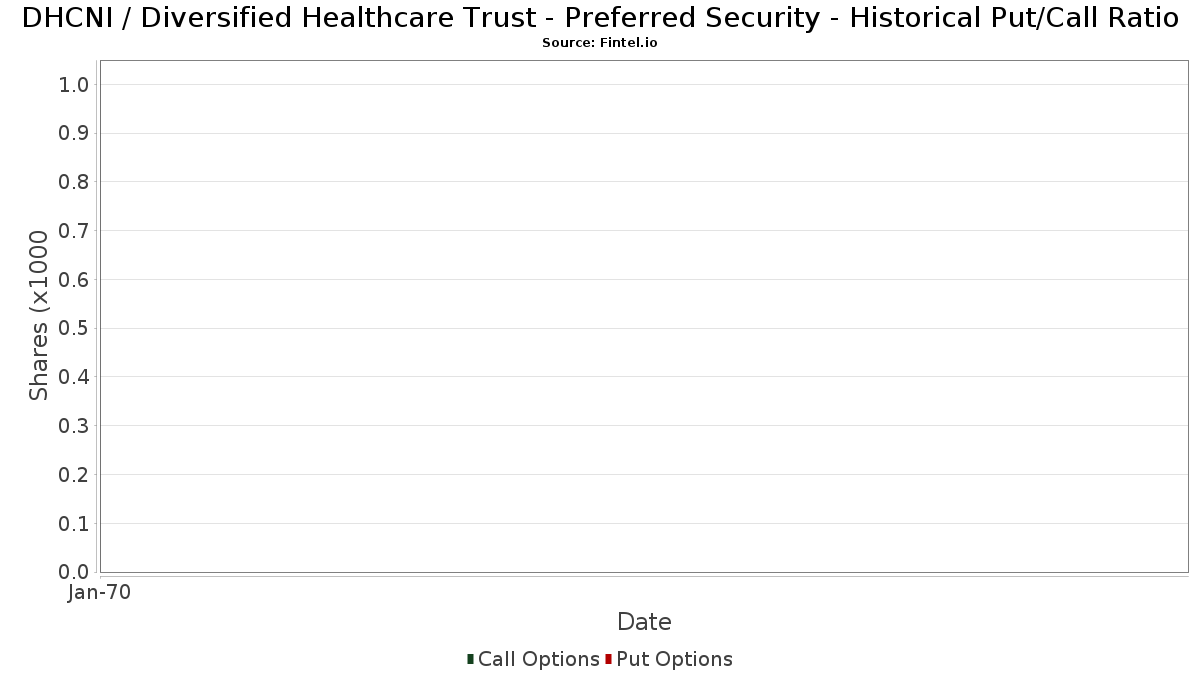Click the 0.6 y-axis tick label
Image resolution: width=1200 pixels, height=675 pixels.
pos(74,280)
